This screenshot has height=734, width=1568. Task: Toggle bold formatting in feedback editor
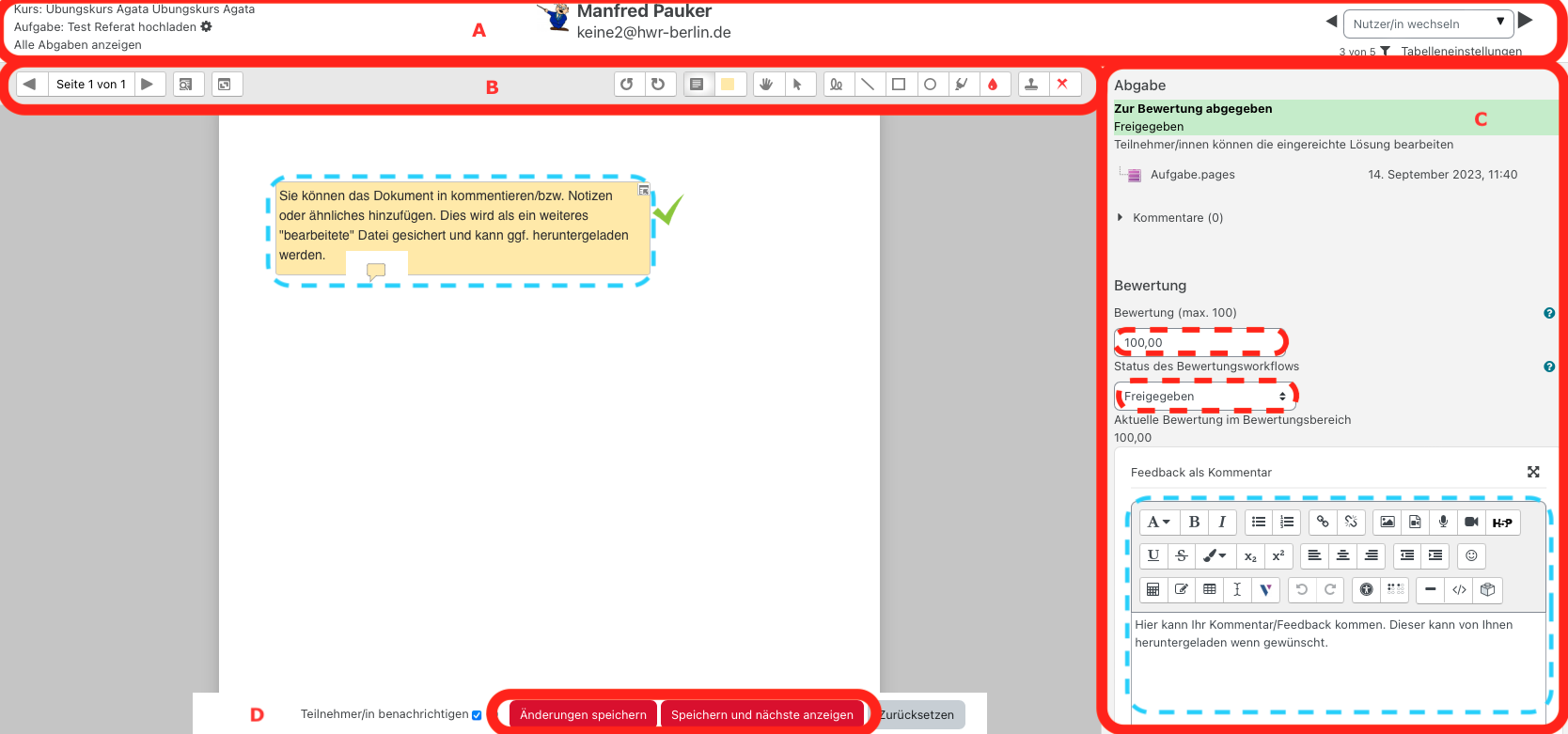point(1194,522)
